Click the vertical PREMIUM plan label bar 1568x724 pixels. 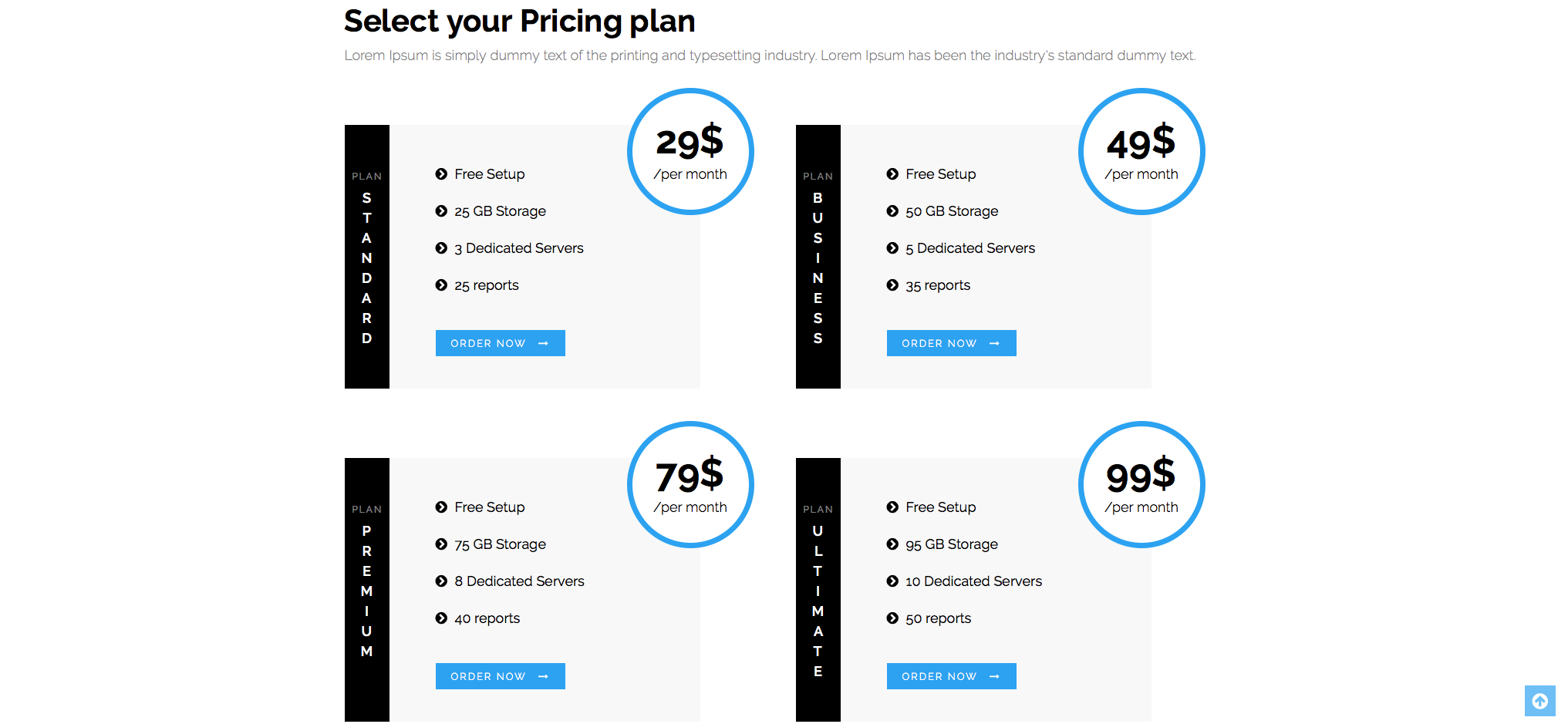(367, 590)
